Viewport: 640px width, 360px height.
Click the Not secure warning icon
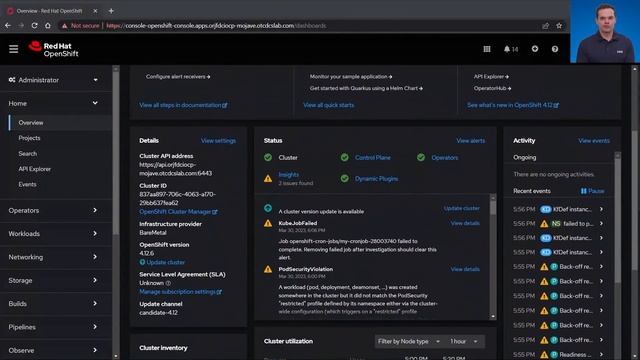coord(64,26)
